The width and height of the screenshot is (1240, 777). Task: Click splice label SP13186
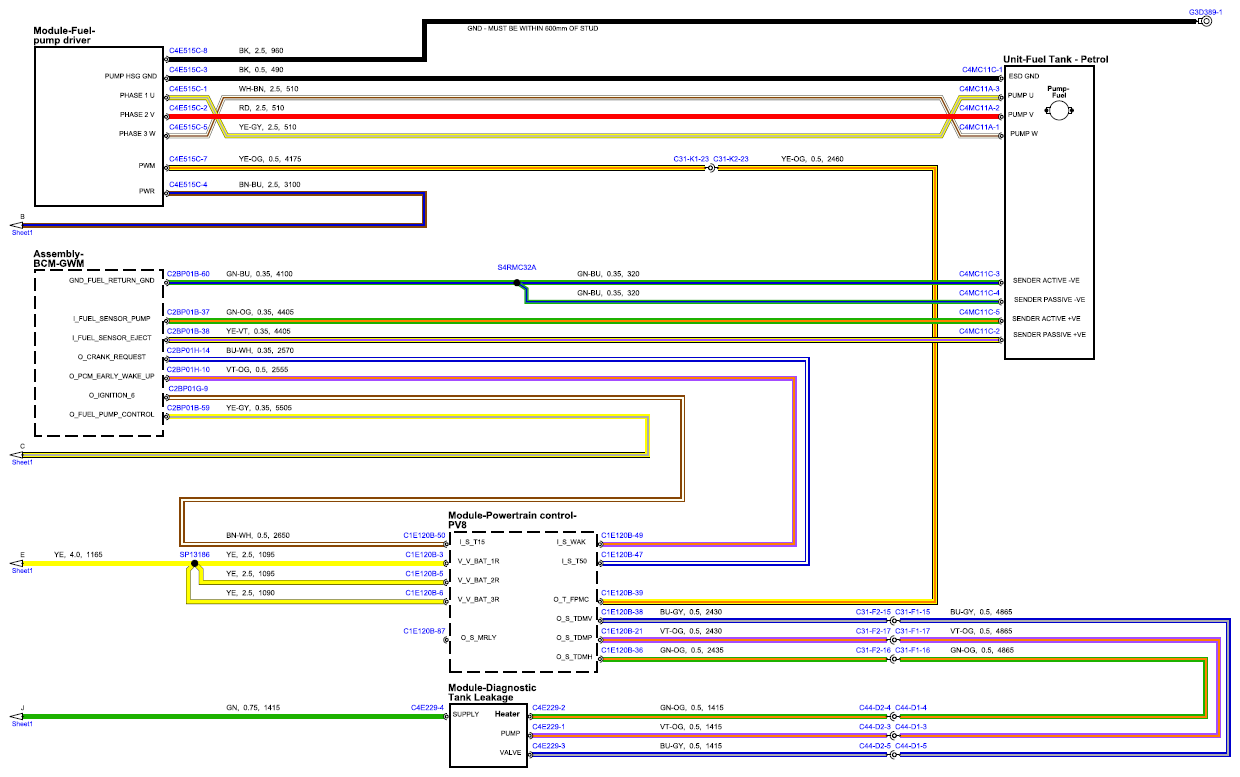195,553
